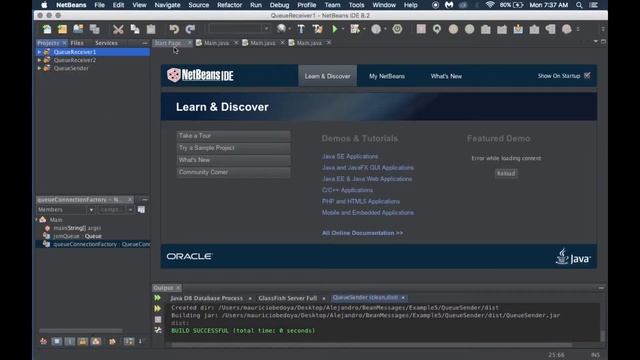This screenshot has height=360, width=640.
Task: Open the All Online Documentation link
Action: click(x=362, y=233)
